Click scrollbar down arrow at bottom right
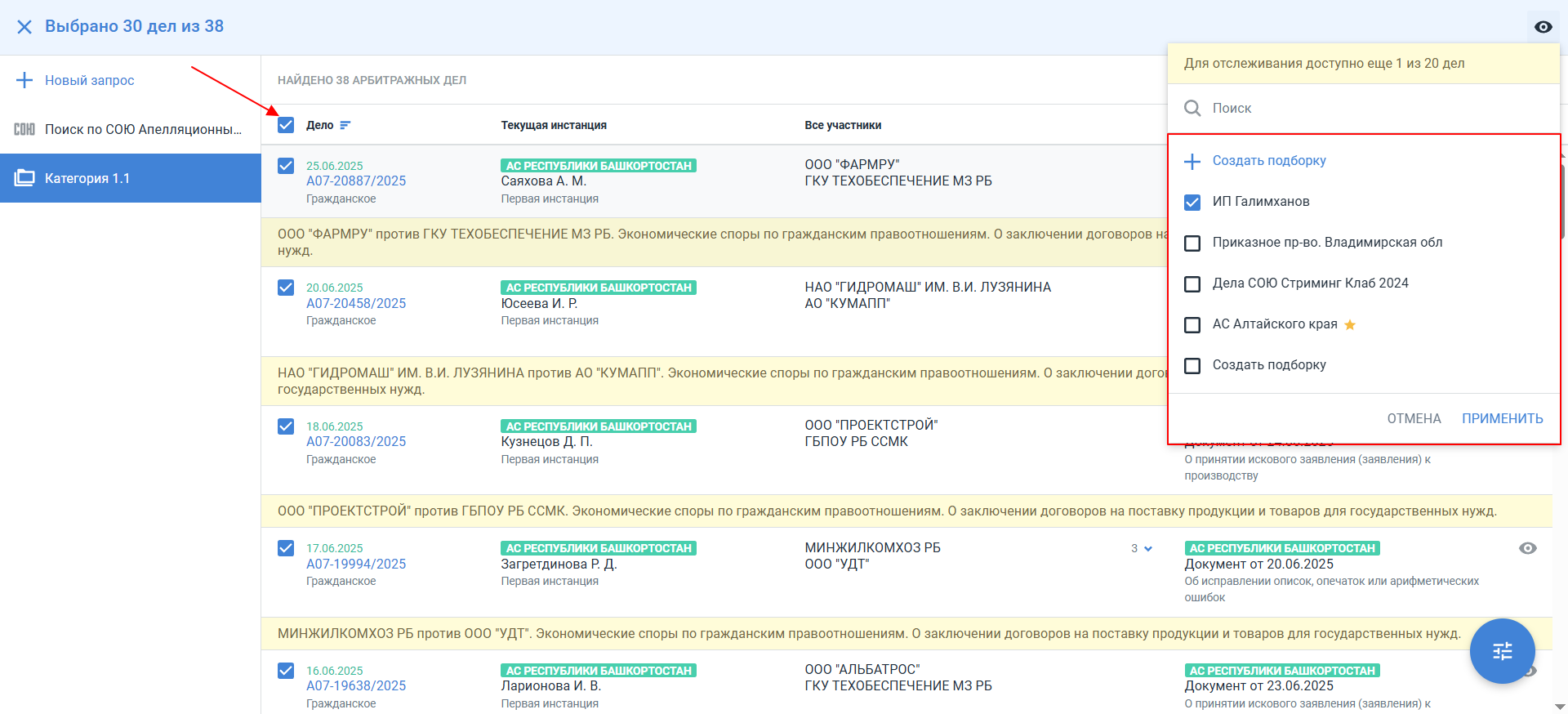 pos(1560,707)
